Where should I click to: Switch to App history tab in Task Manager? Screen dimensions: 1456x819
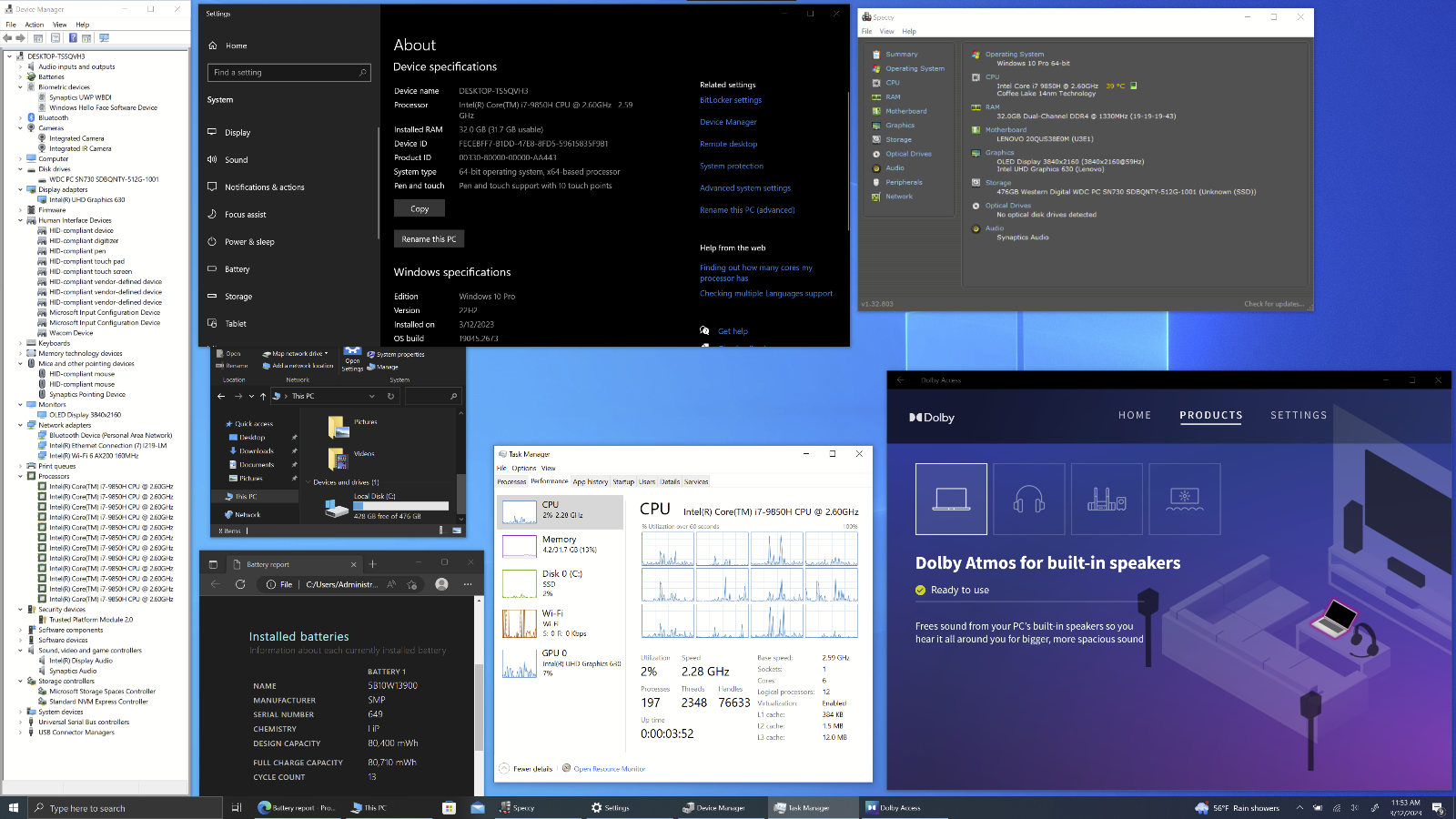point(591,482)
